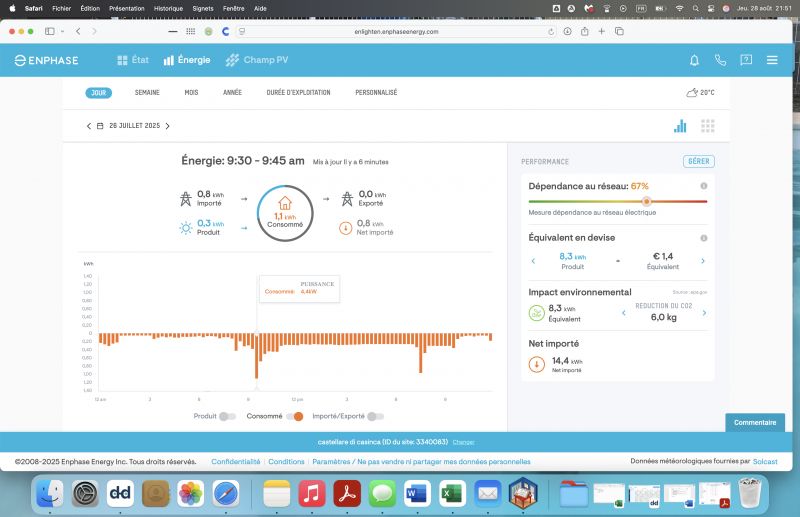The width and height of the screenshot is (800, 517).
Task: Open the Confidentialité link in the footer
Action: [236, 462]
